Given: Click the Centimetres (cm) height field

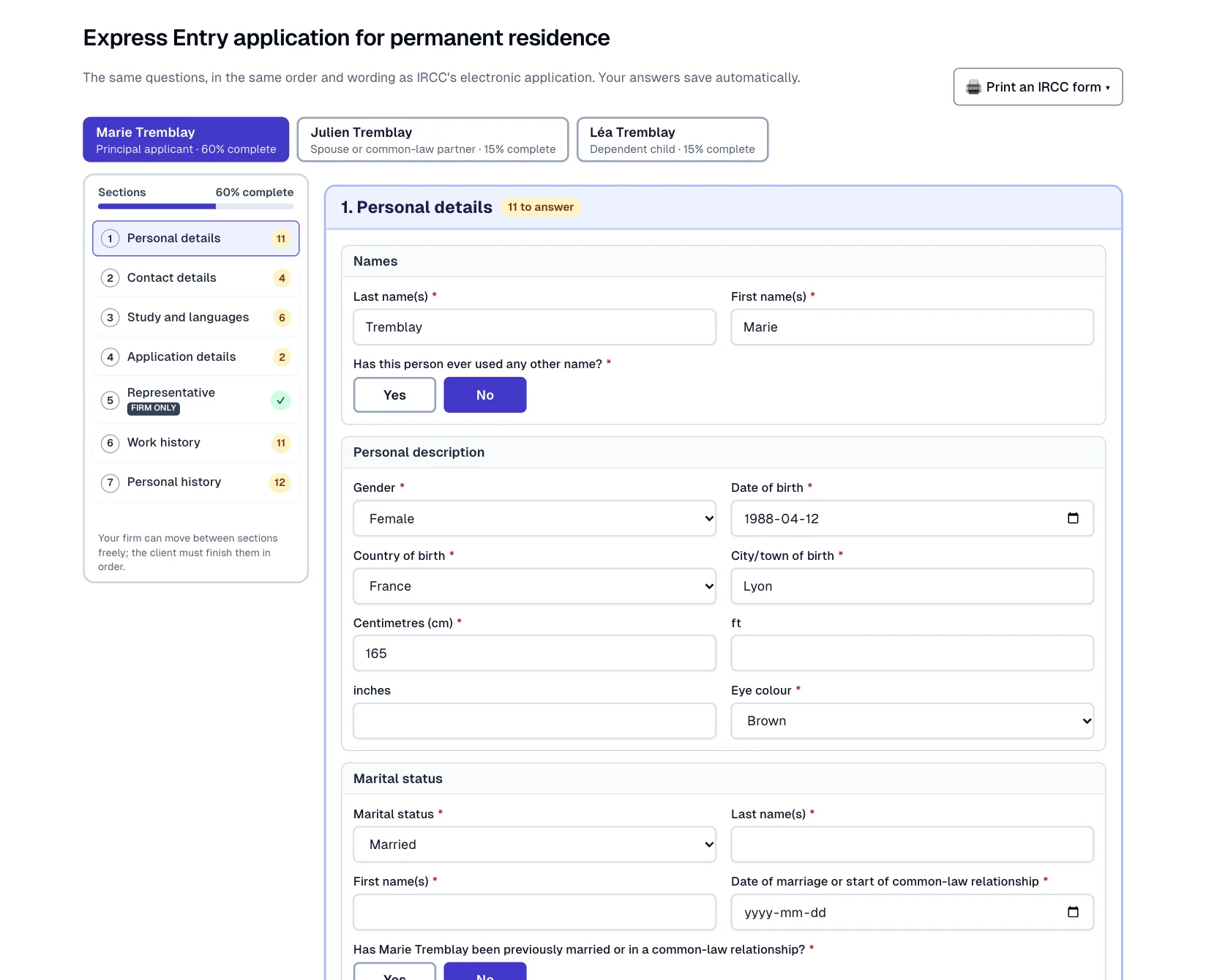Looking at the screenshot, I should pos(535,654).
